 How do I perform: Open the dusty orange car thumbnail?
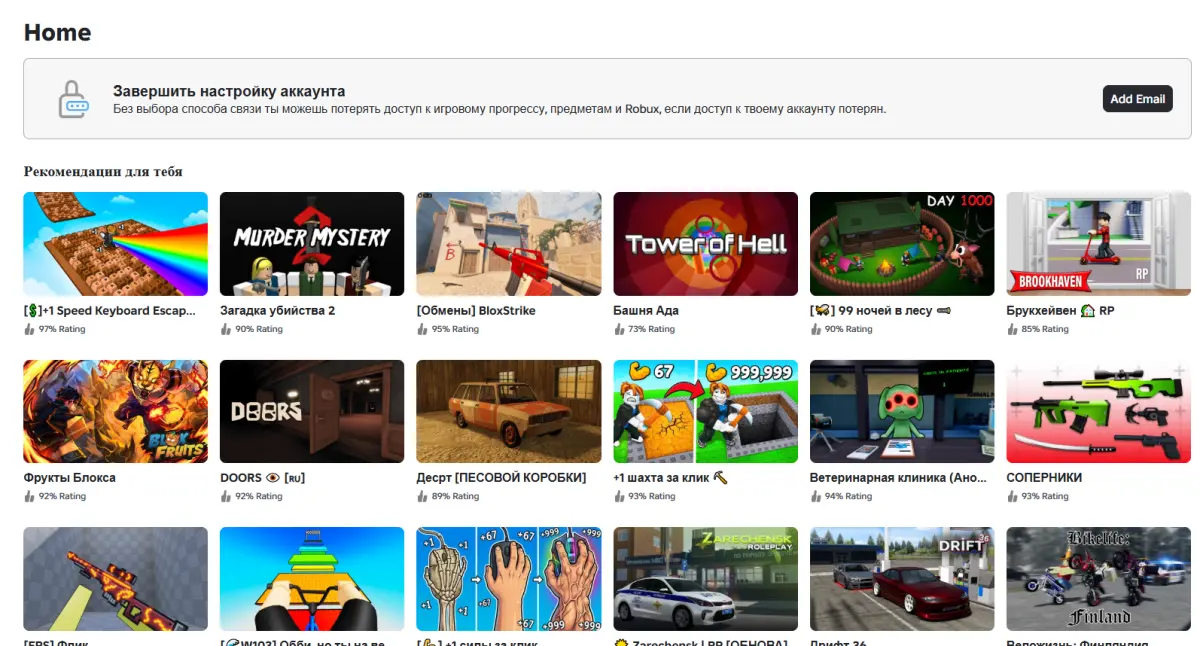(509, 411)
